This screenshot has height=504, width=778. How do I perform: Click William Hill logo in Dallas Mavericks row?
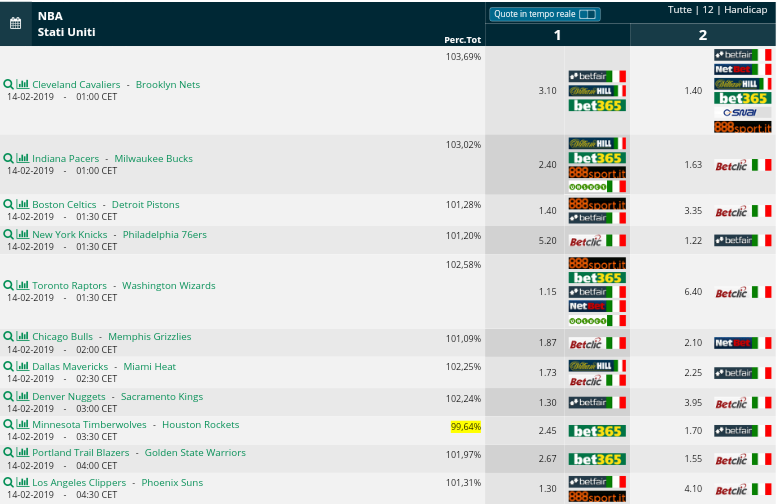(597, 366)
